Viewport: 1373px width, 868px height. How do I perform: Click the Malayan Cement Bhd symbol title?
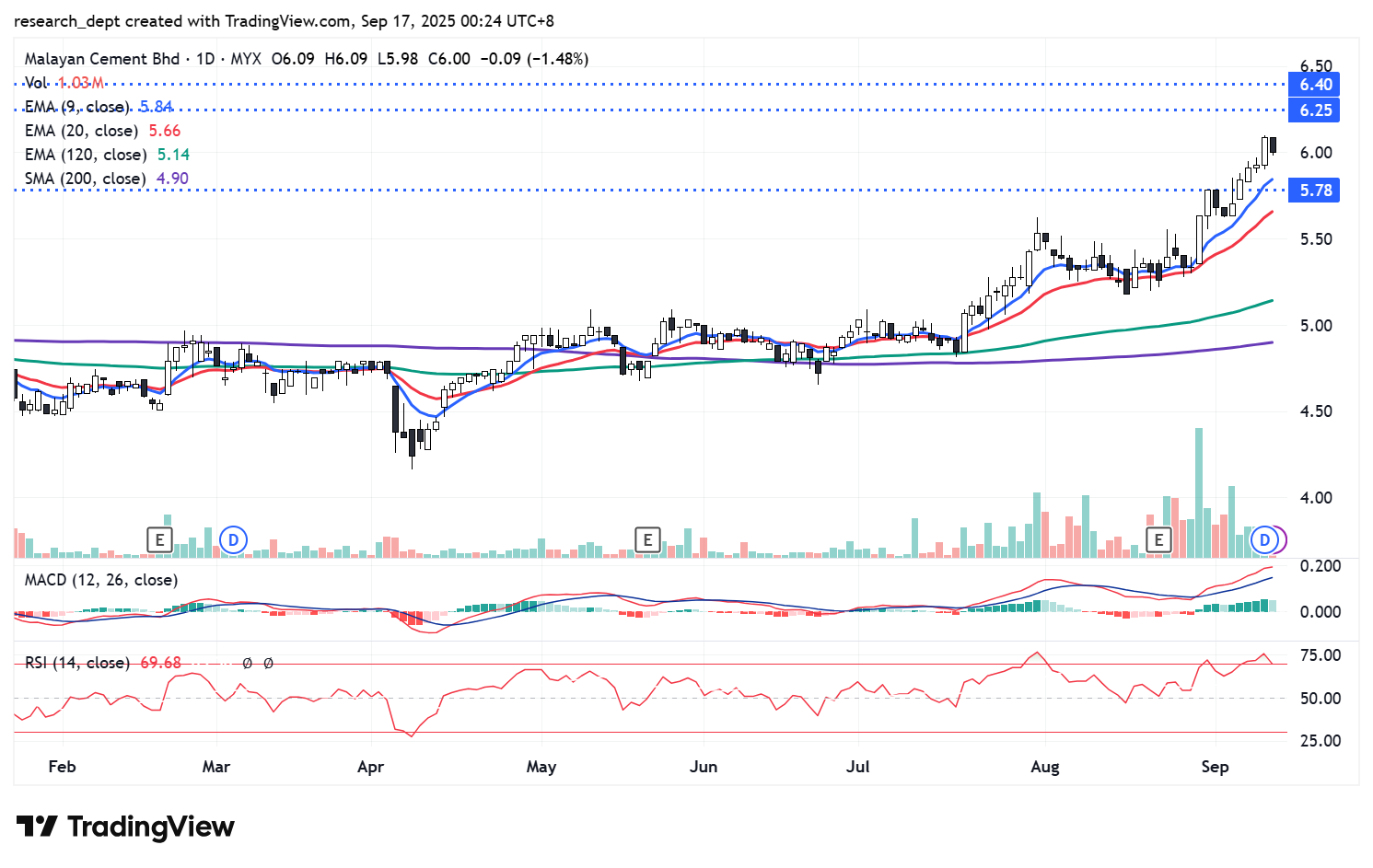pyautogui.click(x=102, y=59)
